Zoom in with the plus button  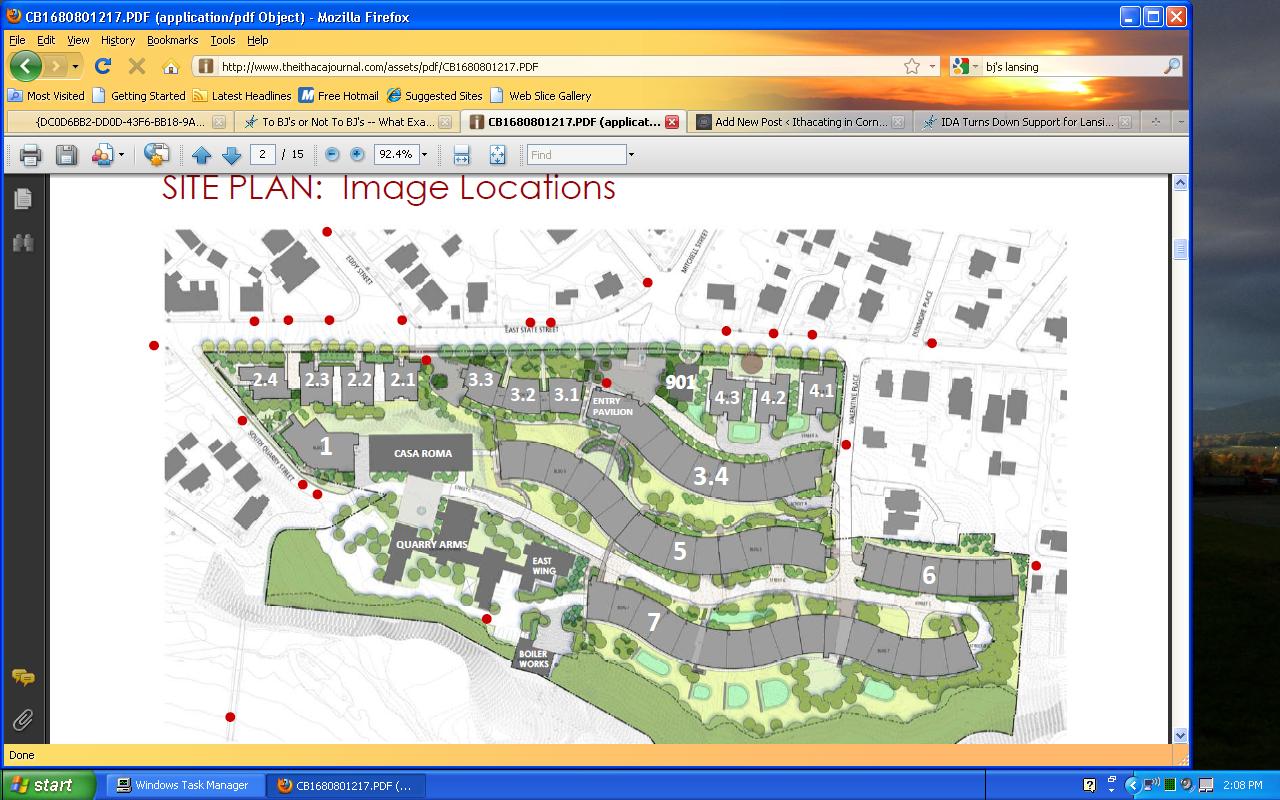(x=357, y=155)
